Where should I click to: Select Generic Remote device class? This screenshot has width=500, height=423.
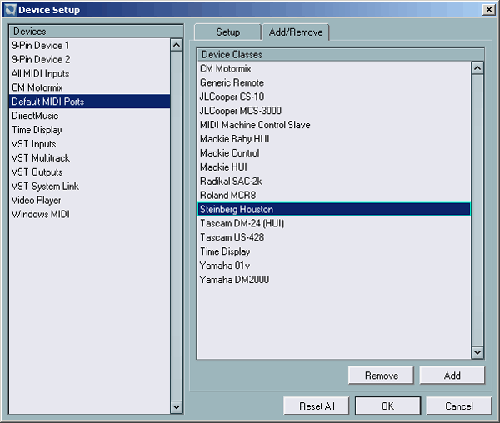(334, 83)
